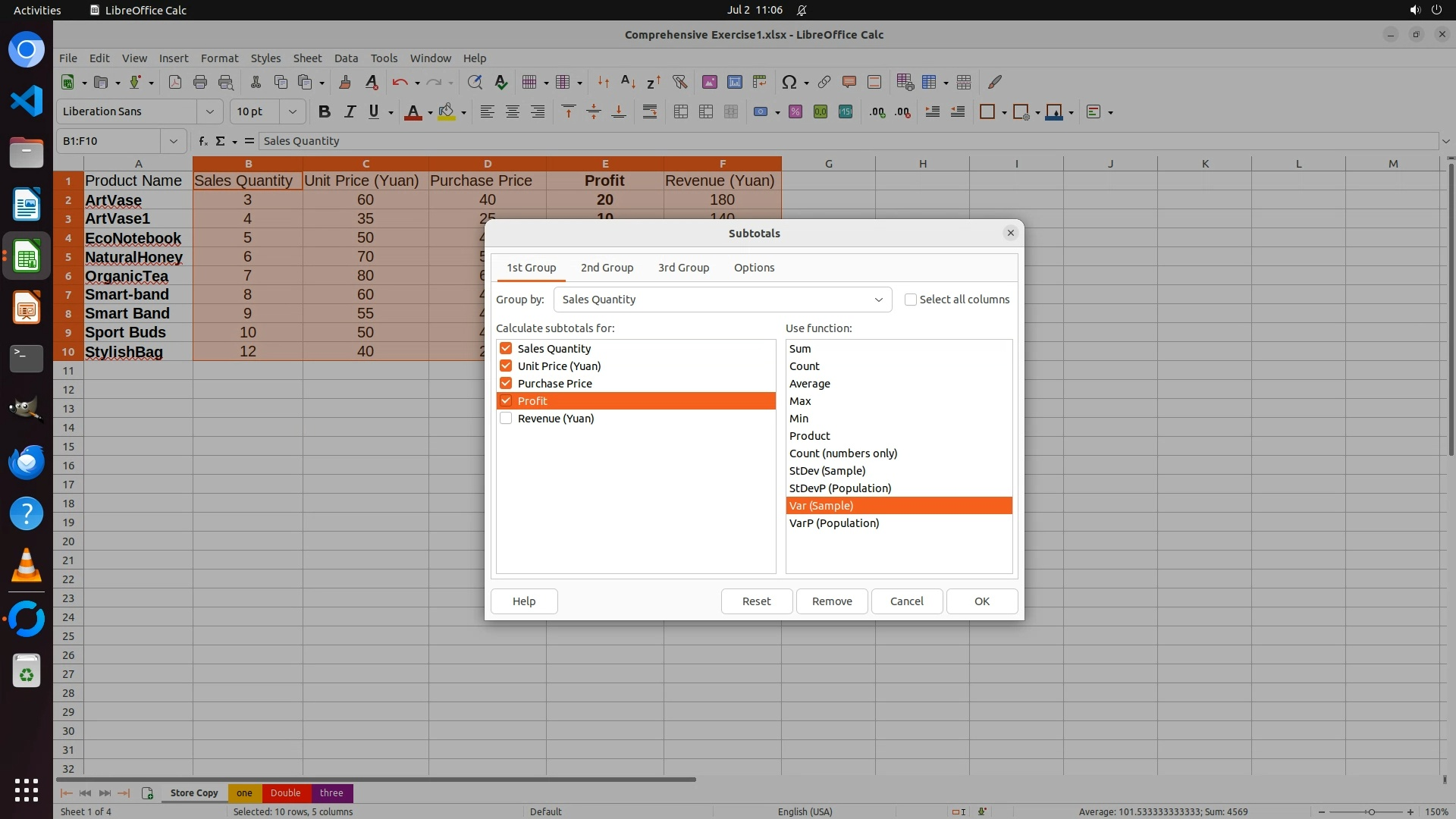The image size is (1456, 819).
Task: Open the font name dropdown
Action: click(x=210, y=111)
